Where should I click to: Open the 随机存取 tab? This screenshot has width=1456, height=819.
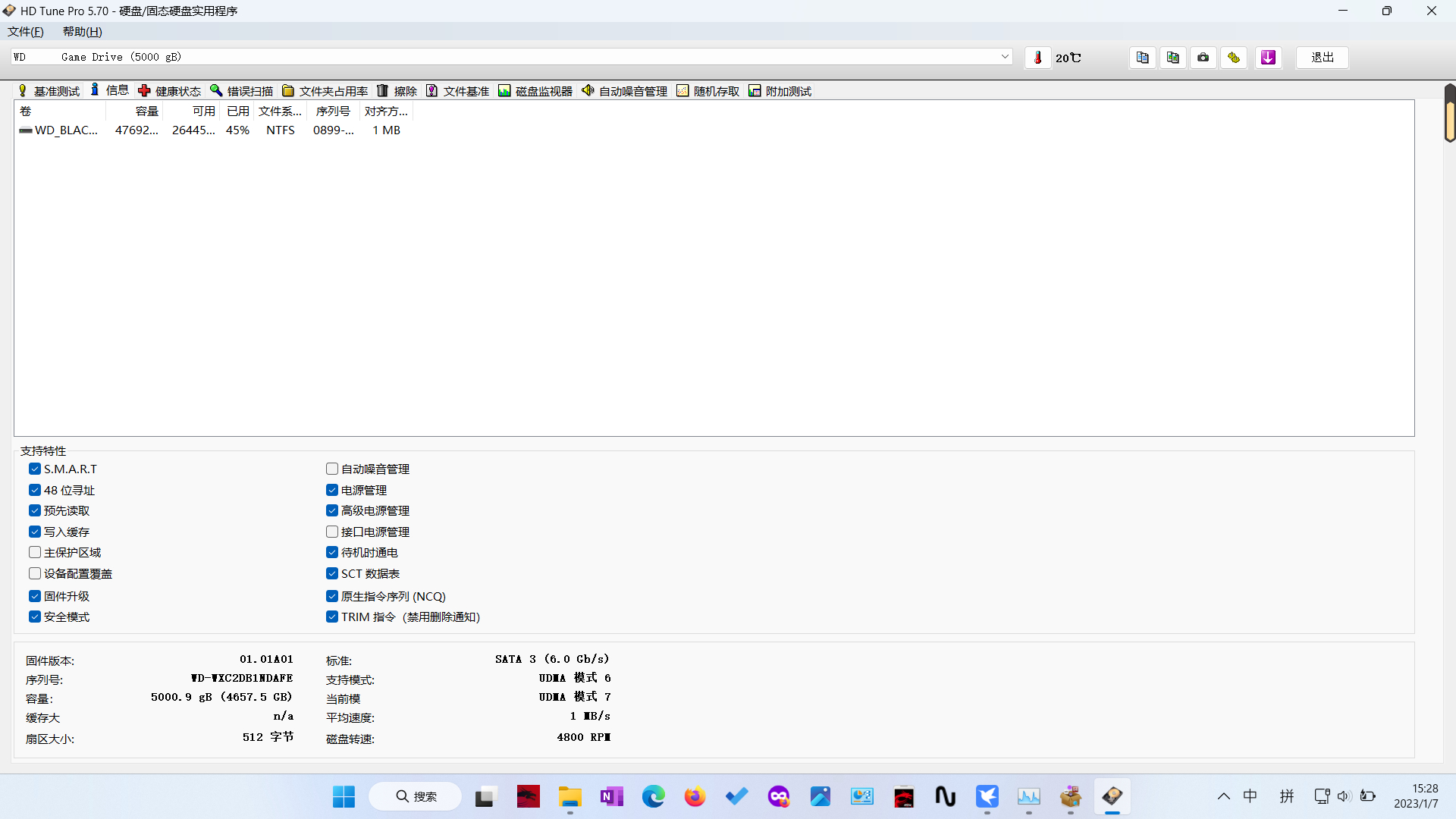point(708,91)
